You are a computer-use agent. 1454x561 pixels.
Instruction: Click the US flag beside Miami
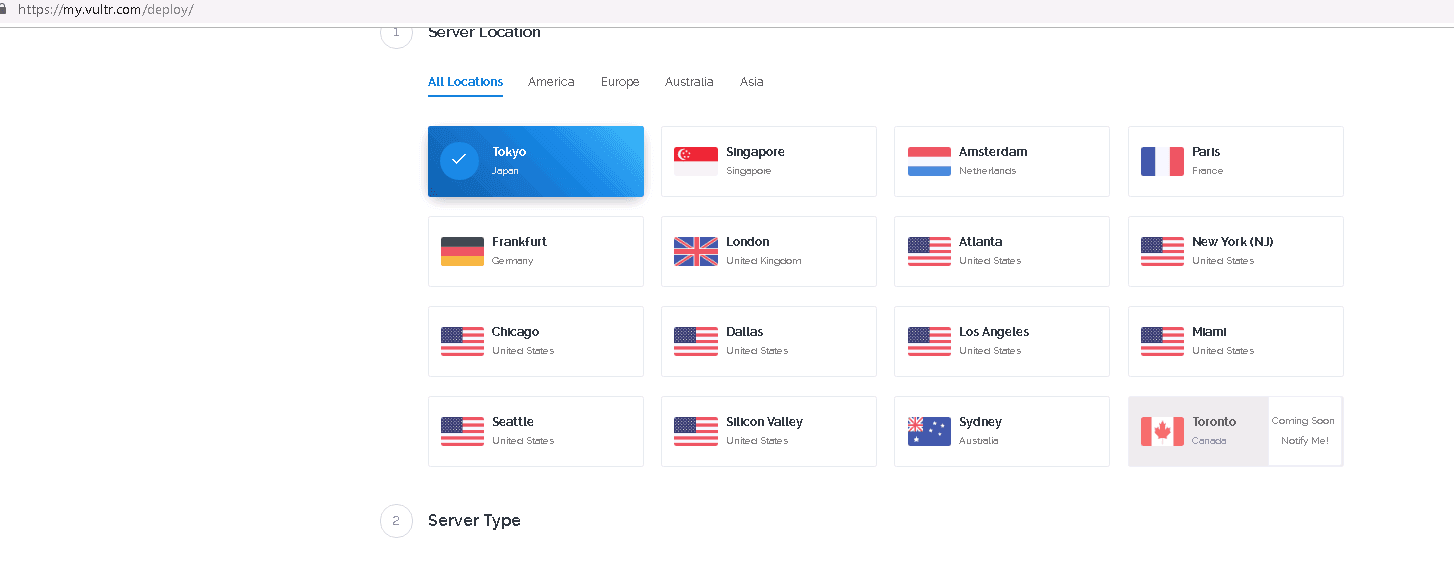pyautogui.click(x=1162, y=341)
